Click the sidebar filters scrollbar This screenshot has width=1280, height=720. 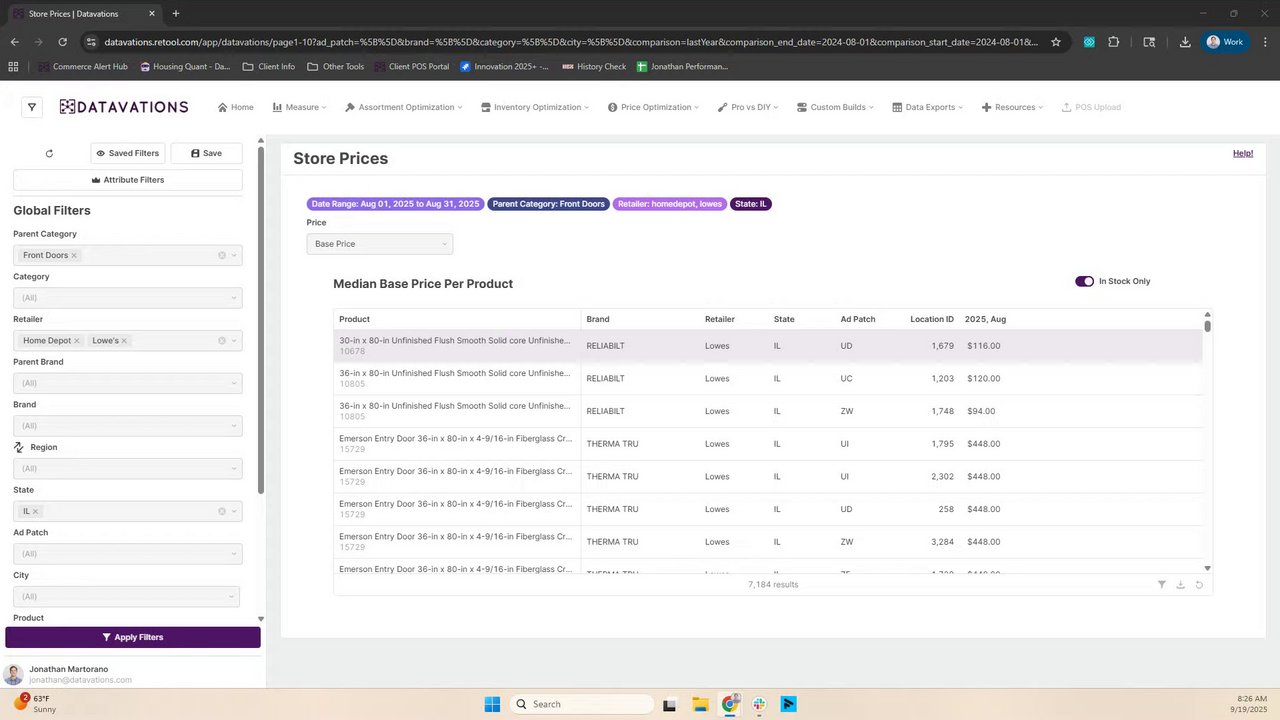(x=261, y=320)
